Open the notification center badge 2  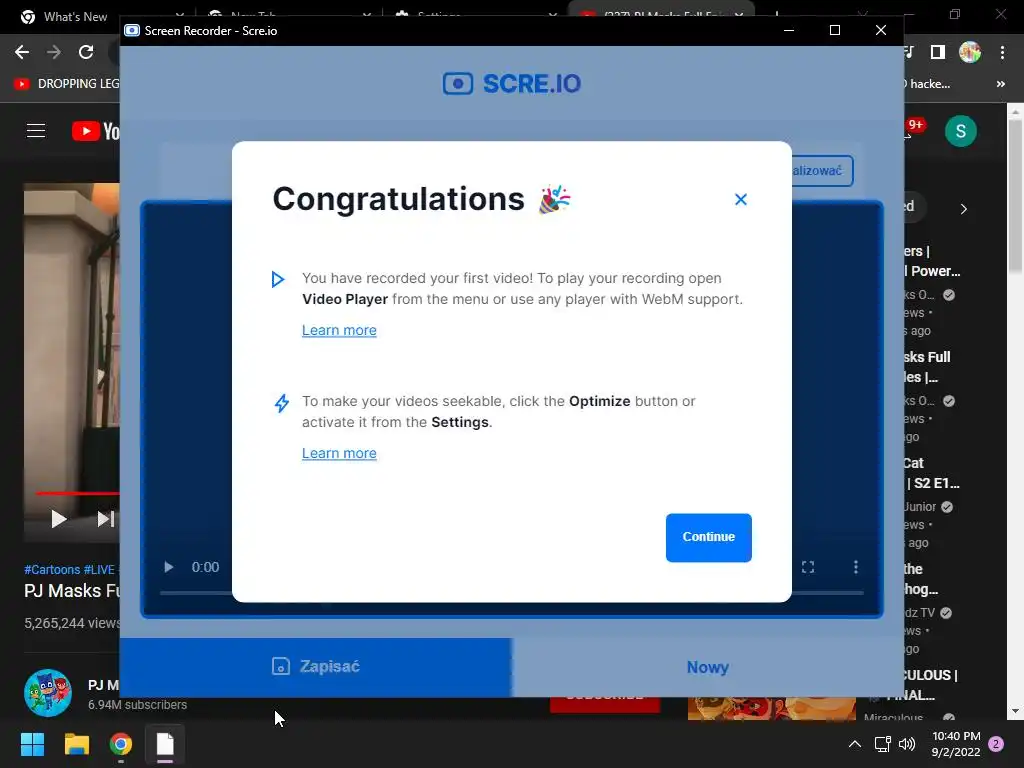coord(996,744)
